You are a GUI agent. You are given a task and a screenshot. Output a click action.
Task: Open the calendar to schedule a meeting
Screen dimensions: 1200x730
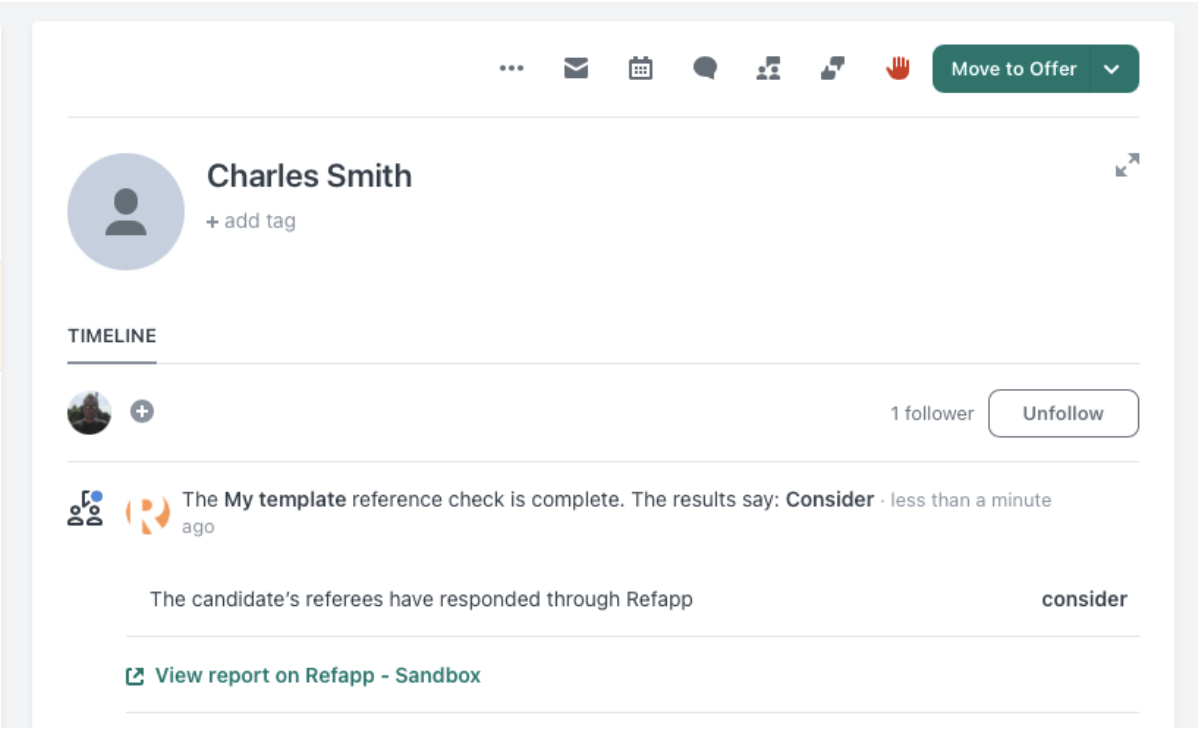(640, 68)
